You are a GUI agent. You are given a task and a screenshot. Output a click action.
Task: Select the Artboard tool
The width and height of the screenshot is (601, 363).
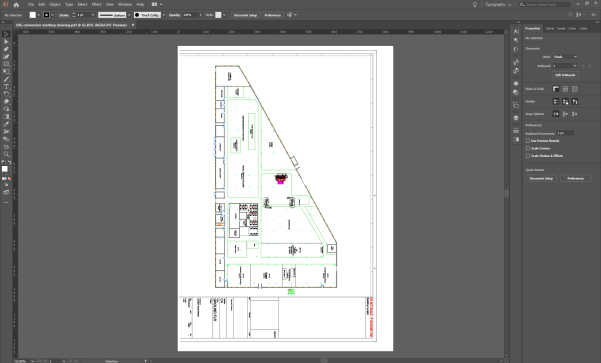[x=6, y=146]
